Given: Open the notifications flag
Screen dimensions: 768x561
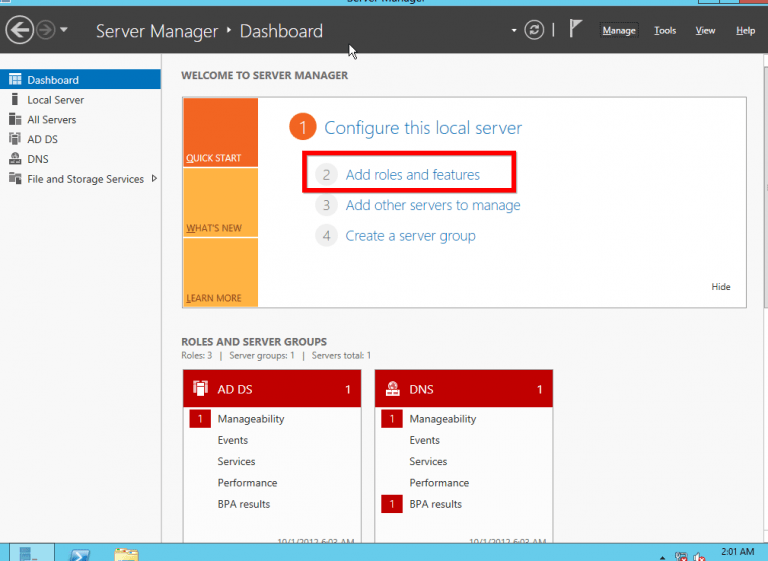Looking at the screenshot, I should click(576, 28).
